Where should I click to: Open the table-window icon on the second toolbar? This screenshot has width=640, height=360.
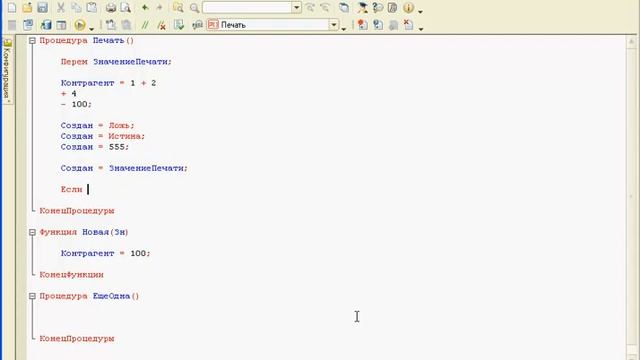(61, 25)
